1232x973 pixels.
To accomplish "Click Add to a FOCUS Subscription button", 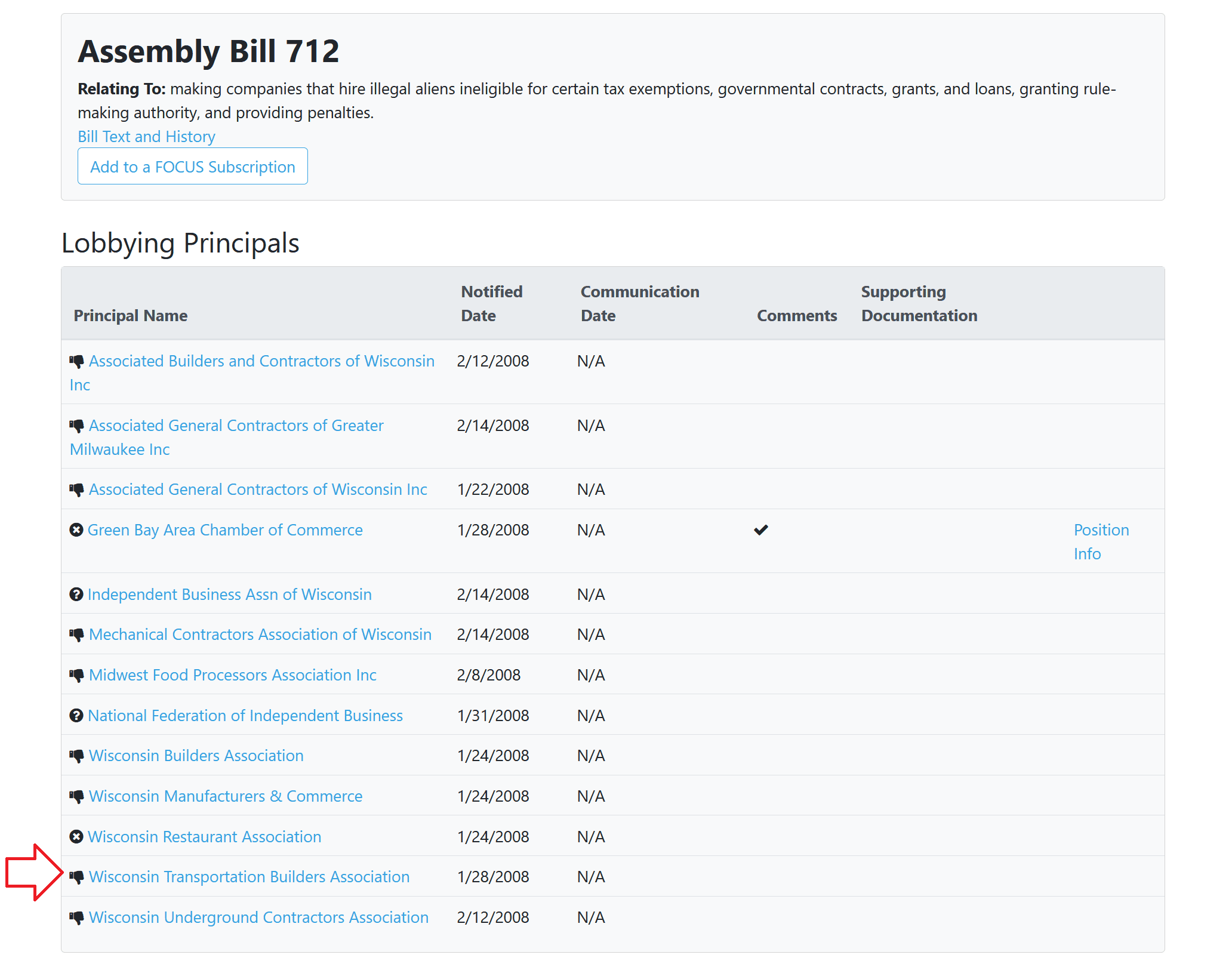I will (x=193, y=167).
